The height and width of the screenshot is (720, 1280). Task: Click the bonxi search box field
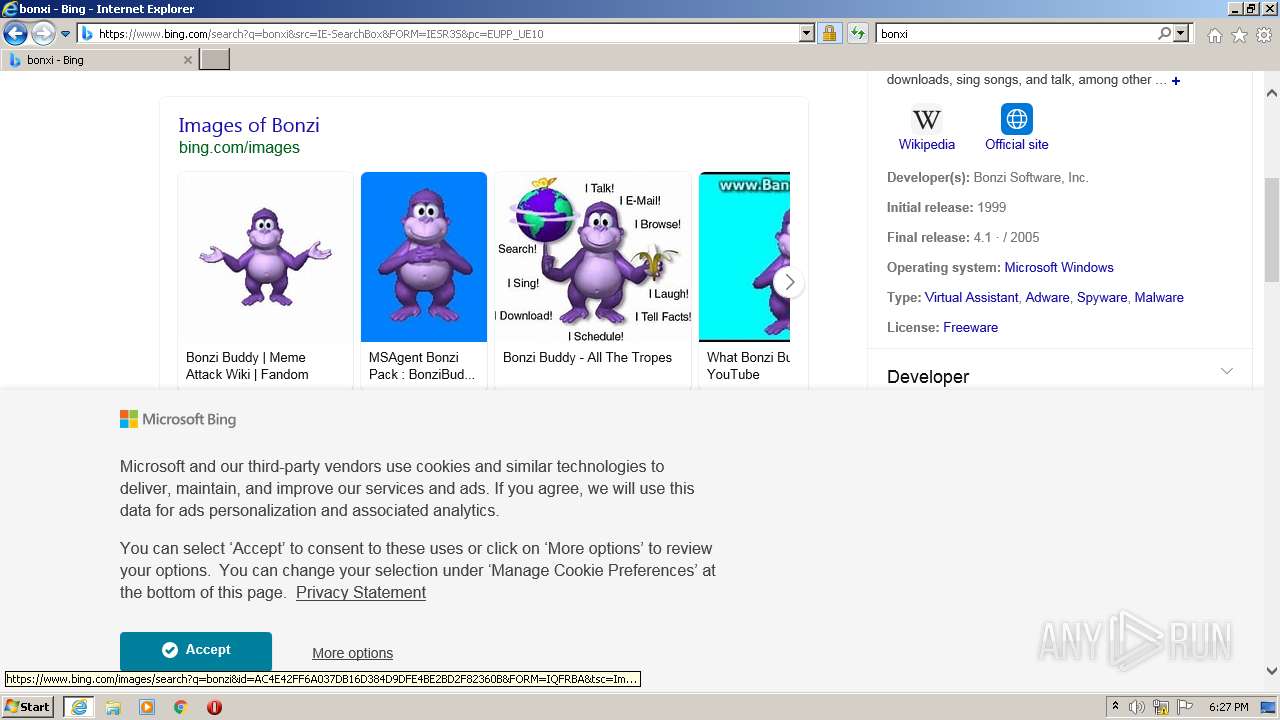click(x=1016, y=34)
